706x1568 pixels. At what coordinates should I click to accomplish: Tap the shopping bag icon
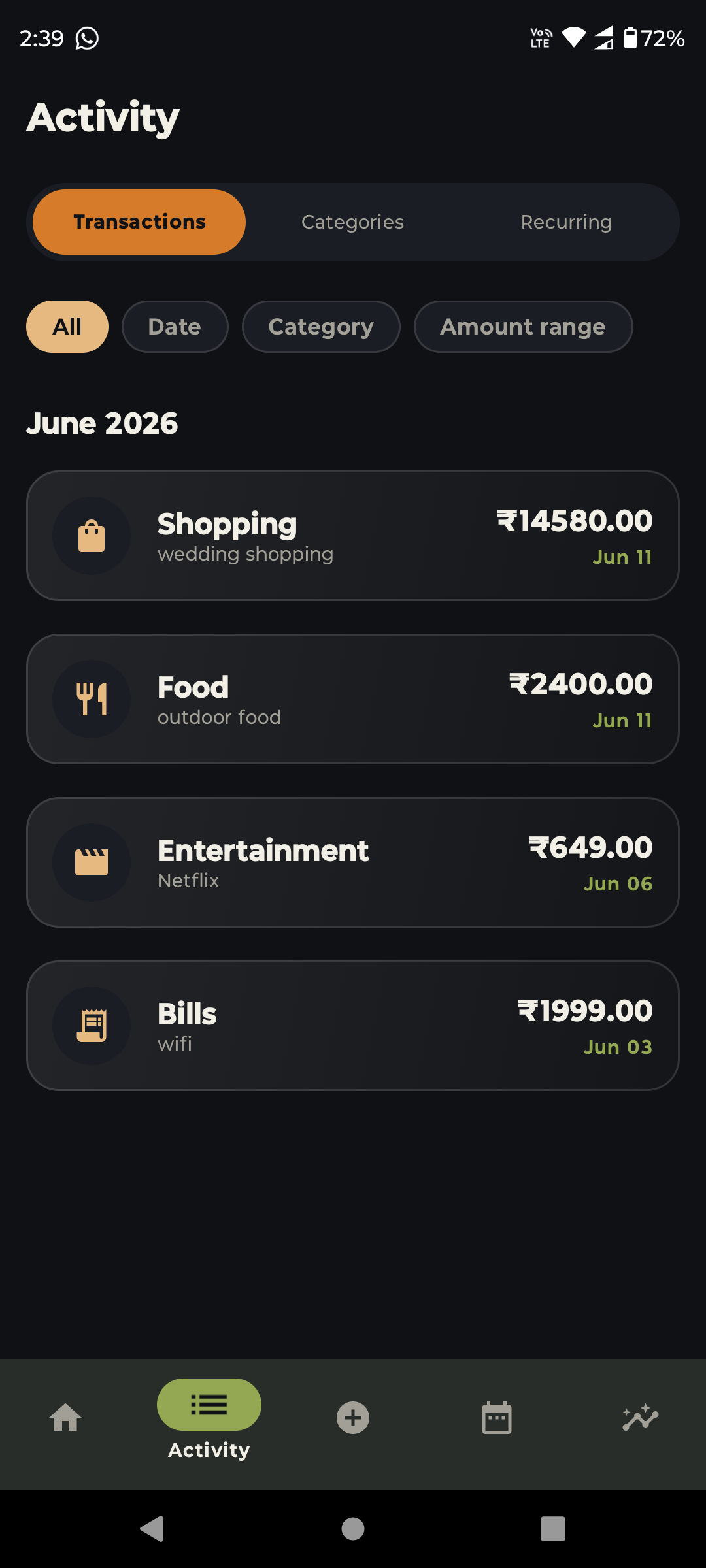(92, 536)
